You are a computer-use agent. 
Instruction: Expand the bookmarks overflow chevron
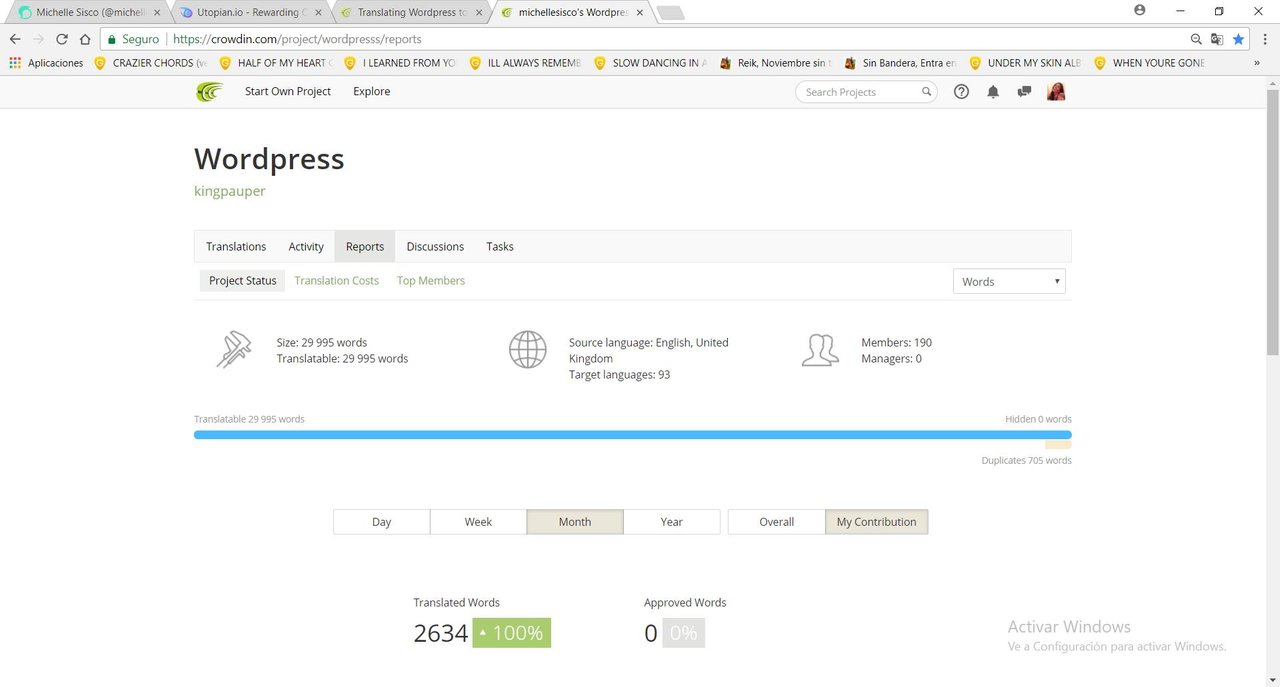[1257, 63]
